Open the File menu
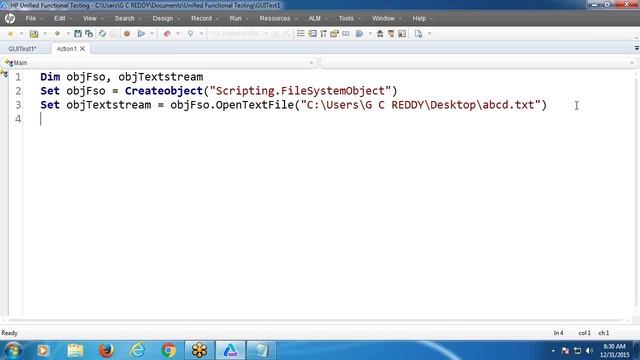The image size is (640, 360). [31, 18]
